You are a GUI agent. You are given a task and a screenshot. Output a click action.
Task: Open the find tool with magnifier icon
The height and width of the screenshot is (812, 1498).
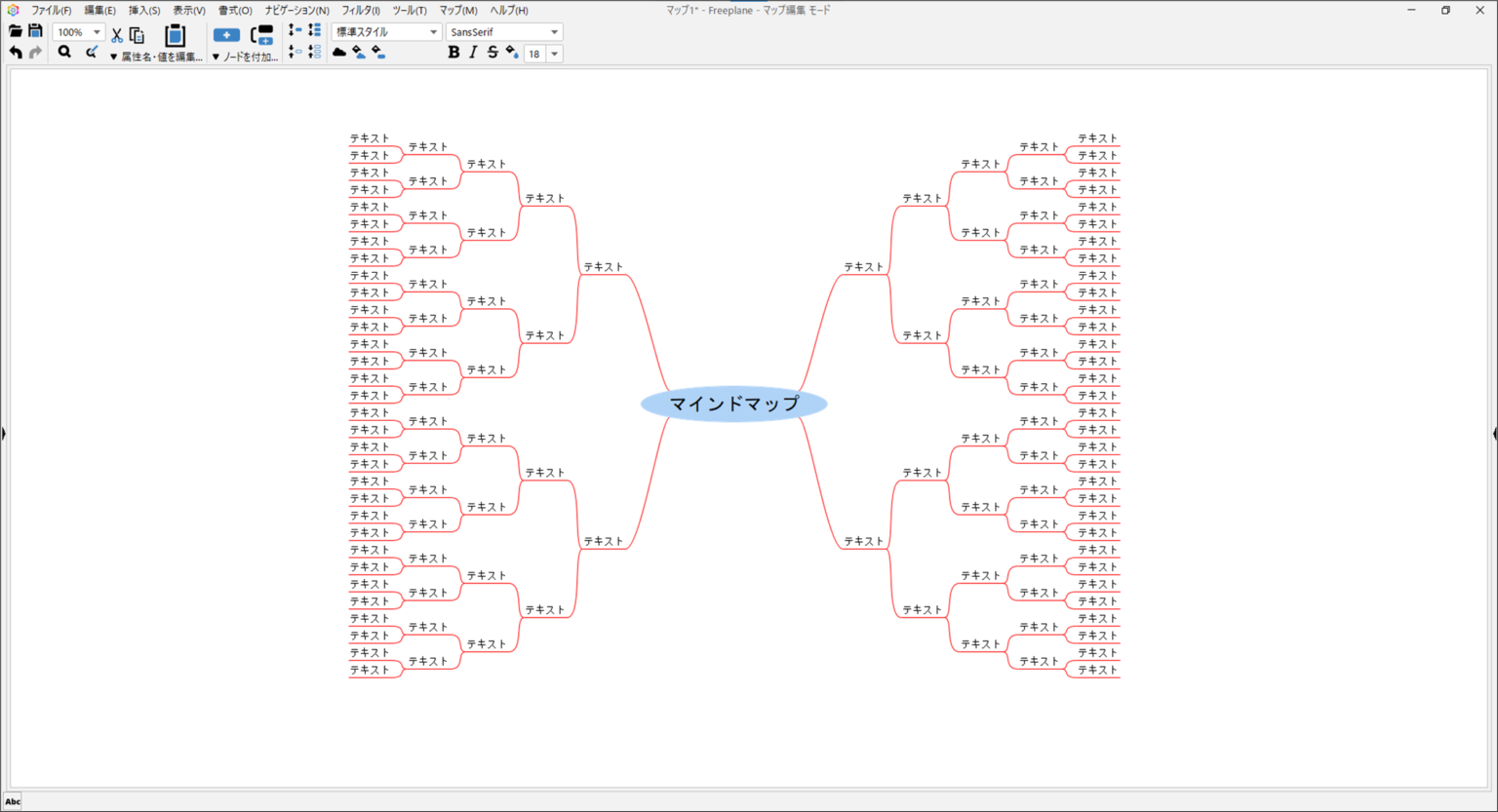pos(64,52)
